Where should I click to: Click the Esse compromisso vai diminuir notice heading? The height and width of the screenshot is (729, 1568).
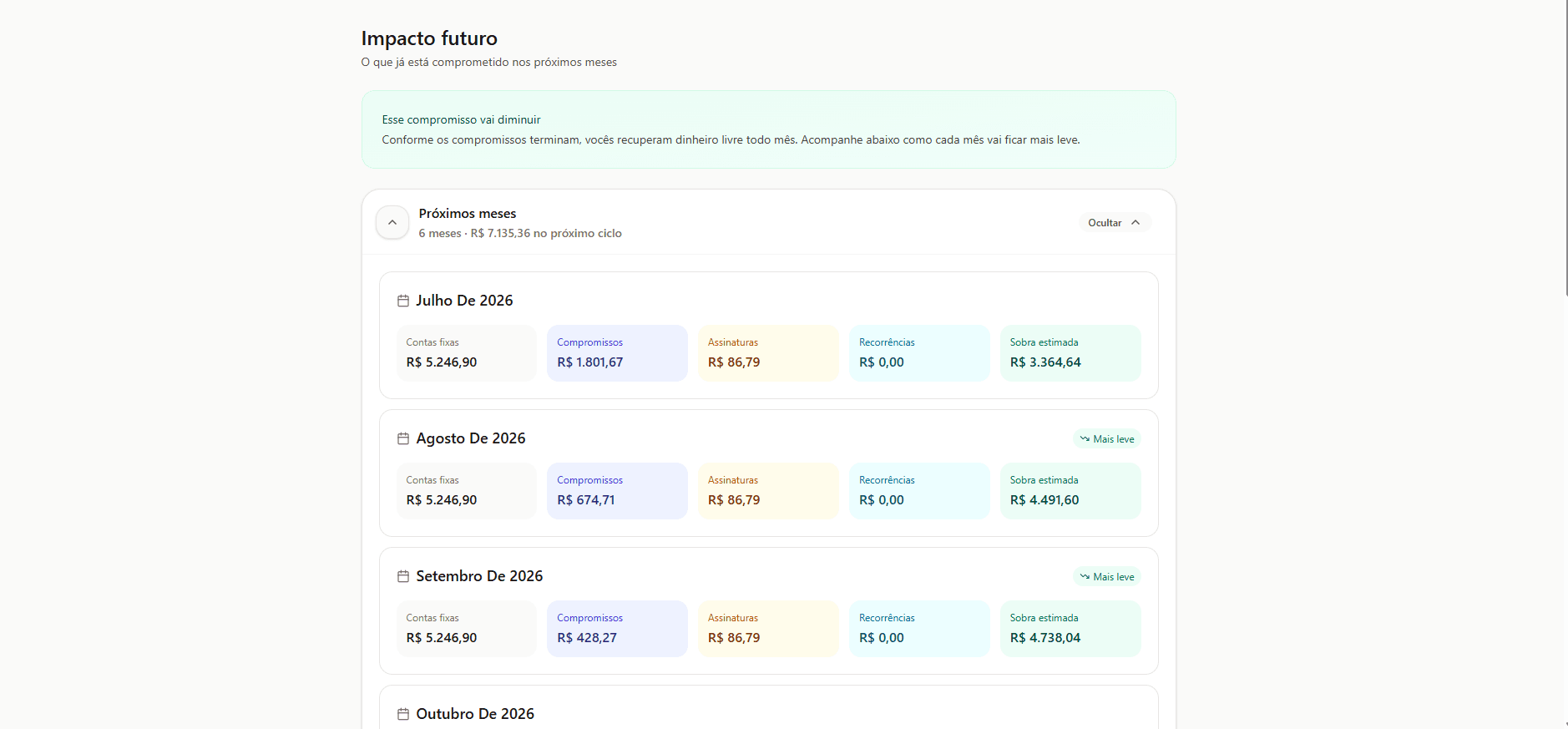pos(461,120)
